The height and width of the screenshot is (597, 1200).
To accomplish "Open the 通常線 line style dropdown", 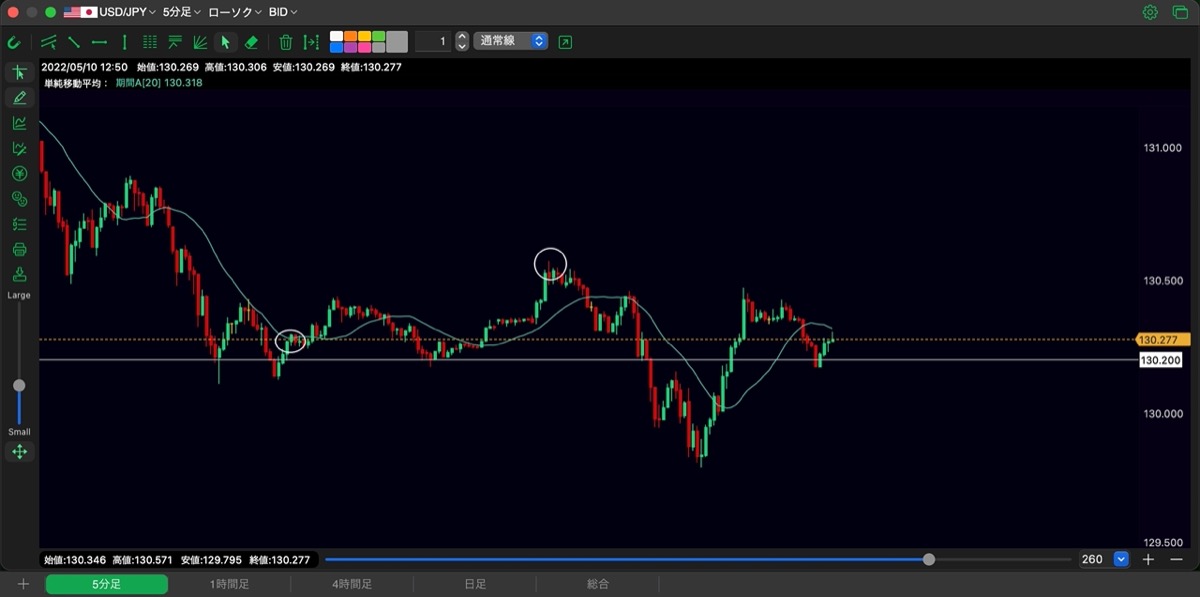I will [x=510, y=41].
